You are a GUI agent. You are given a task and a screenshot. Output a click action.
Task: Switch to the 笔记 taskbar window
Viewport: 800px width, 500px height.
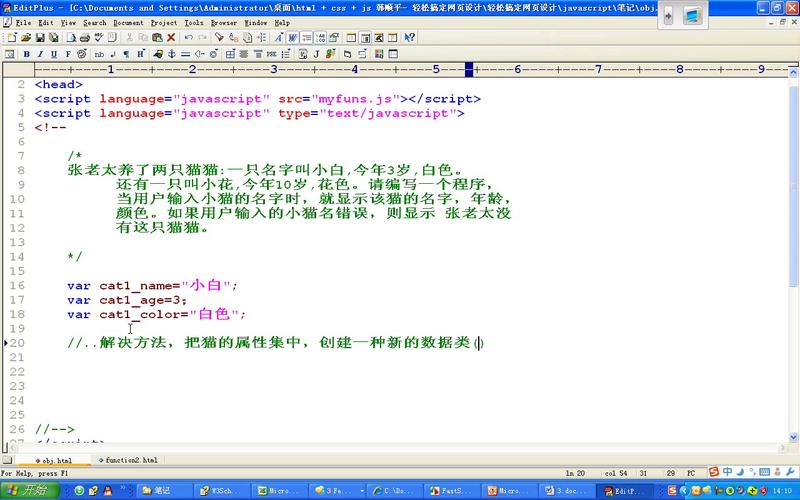(164, 491)
